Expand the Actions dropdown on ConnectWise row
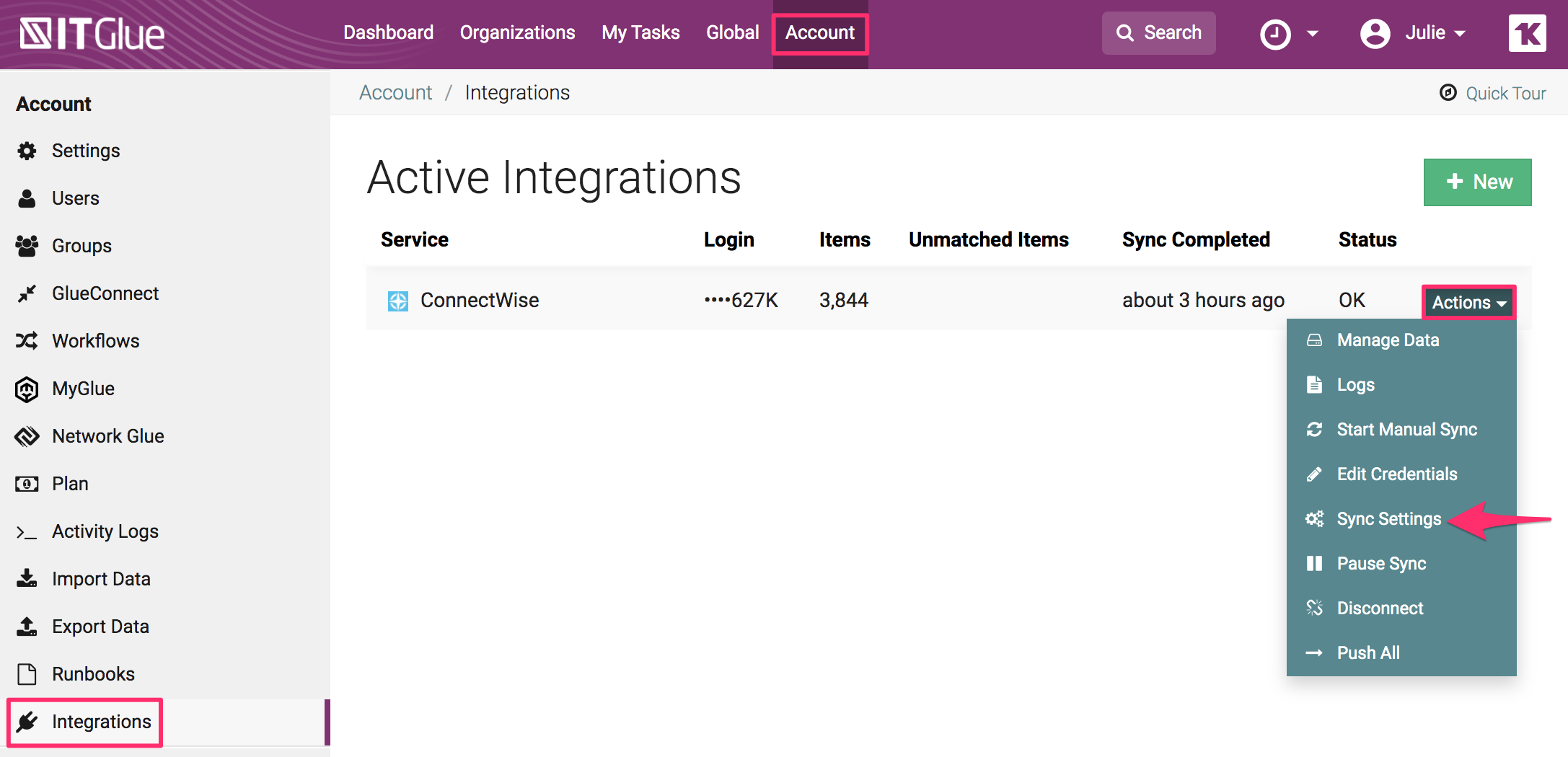 1468,302
